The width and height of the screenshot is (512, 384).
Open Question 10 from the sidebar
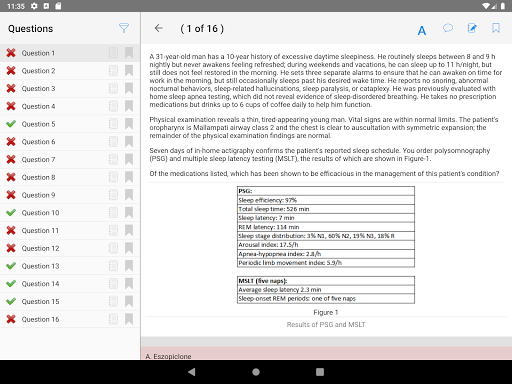point(70,213)
